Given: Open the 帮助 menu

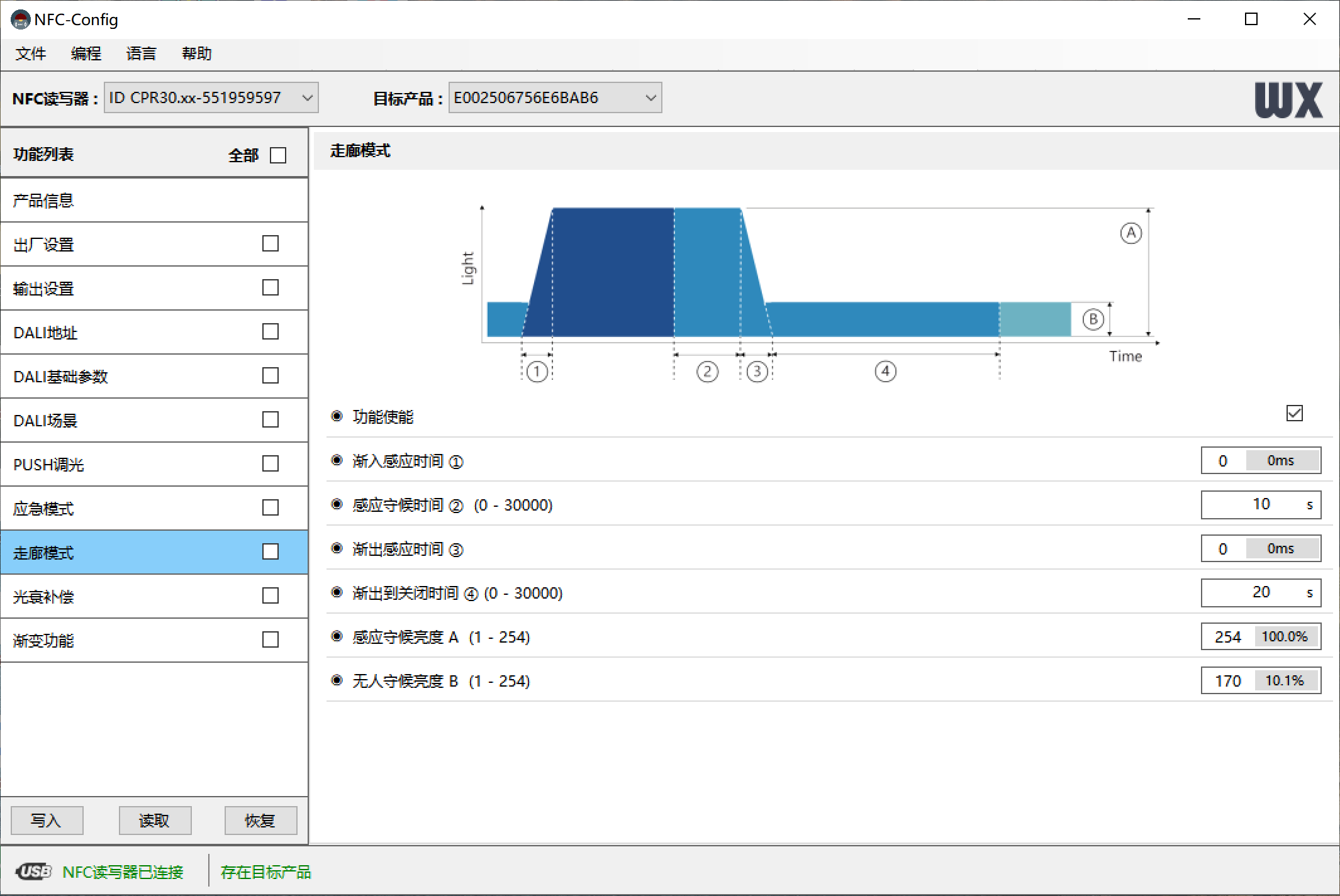Looking at the screenshot, I should coord(197,53).
